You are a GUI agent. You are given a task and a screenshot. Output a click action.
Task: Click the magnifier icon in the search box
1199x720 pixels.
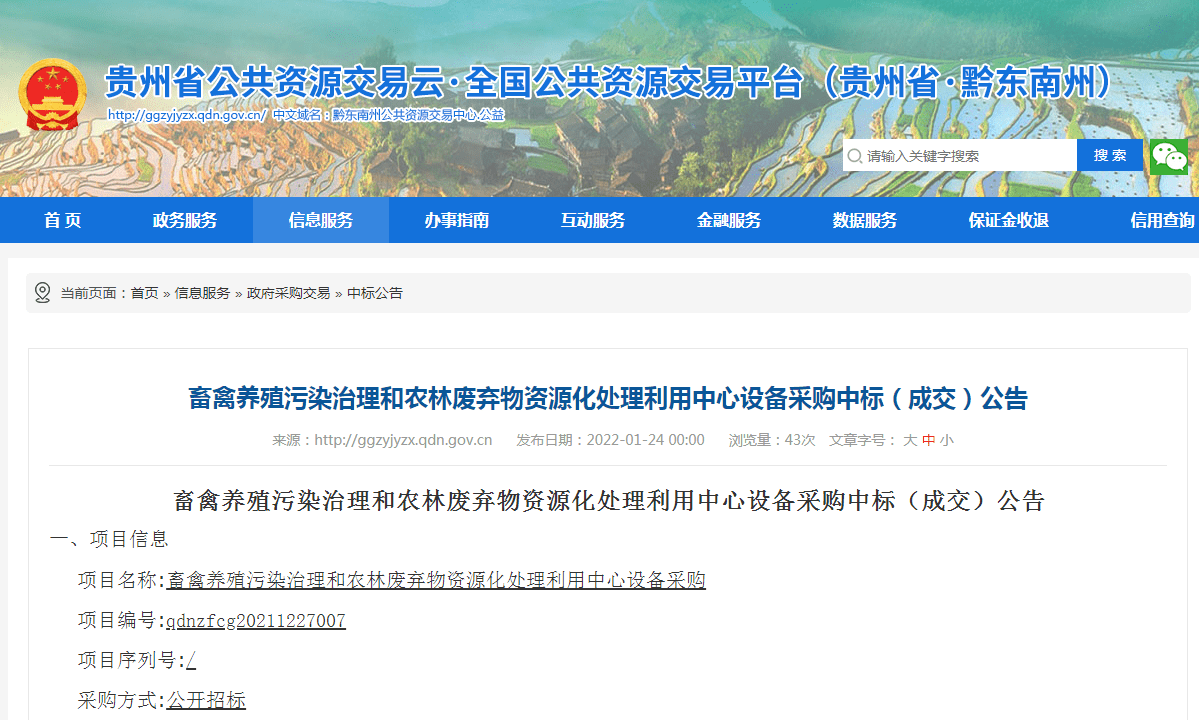[855, 156]
